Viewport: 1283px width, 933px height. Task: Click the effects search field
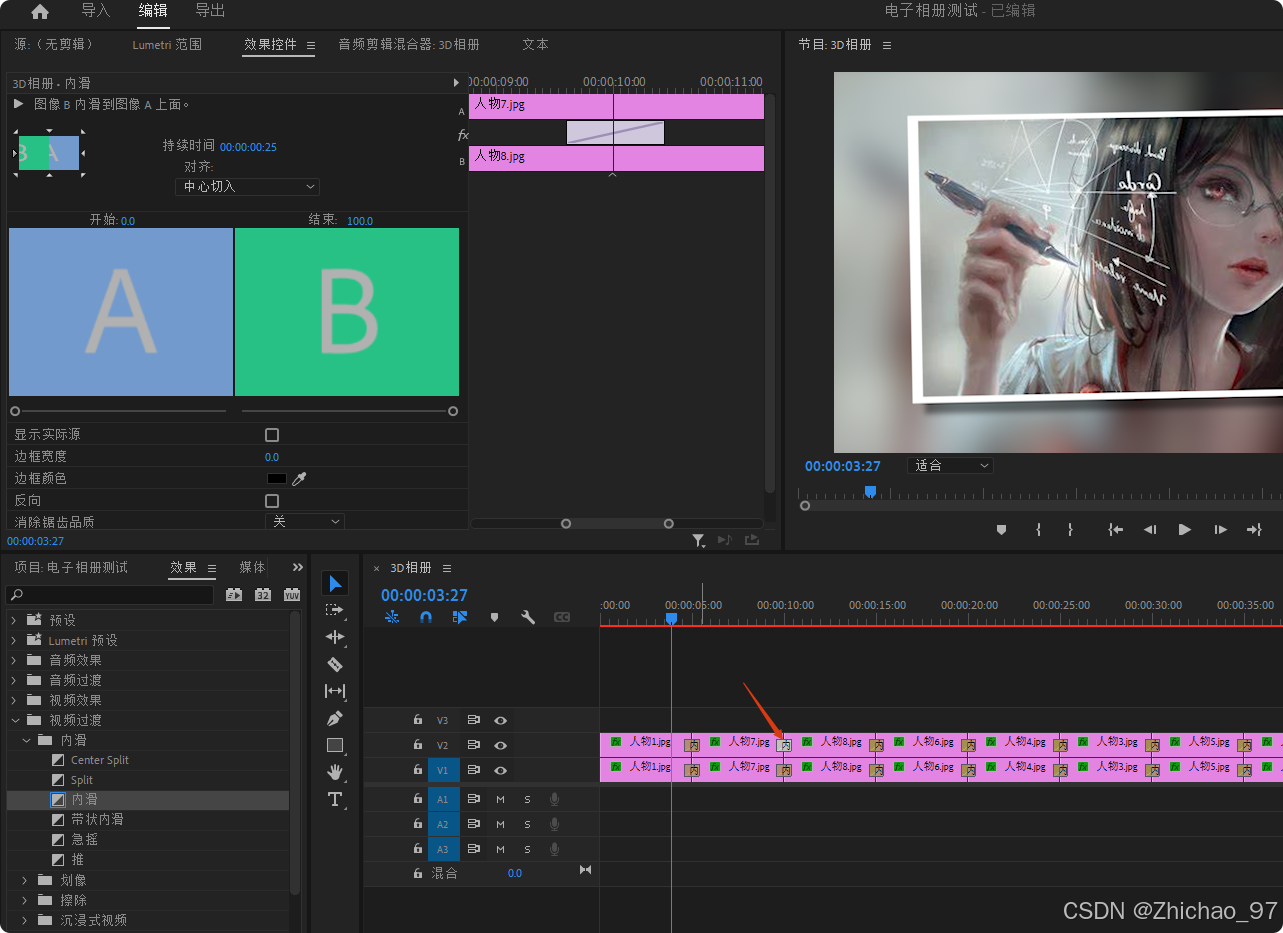point(110,595)
